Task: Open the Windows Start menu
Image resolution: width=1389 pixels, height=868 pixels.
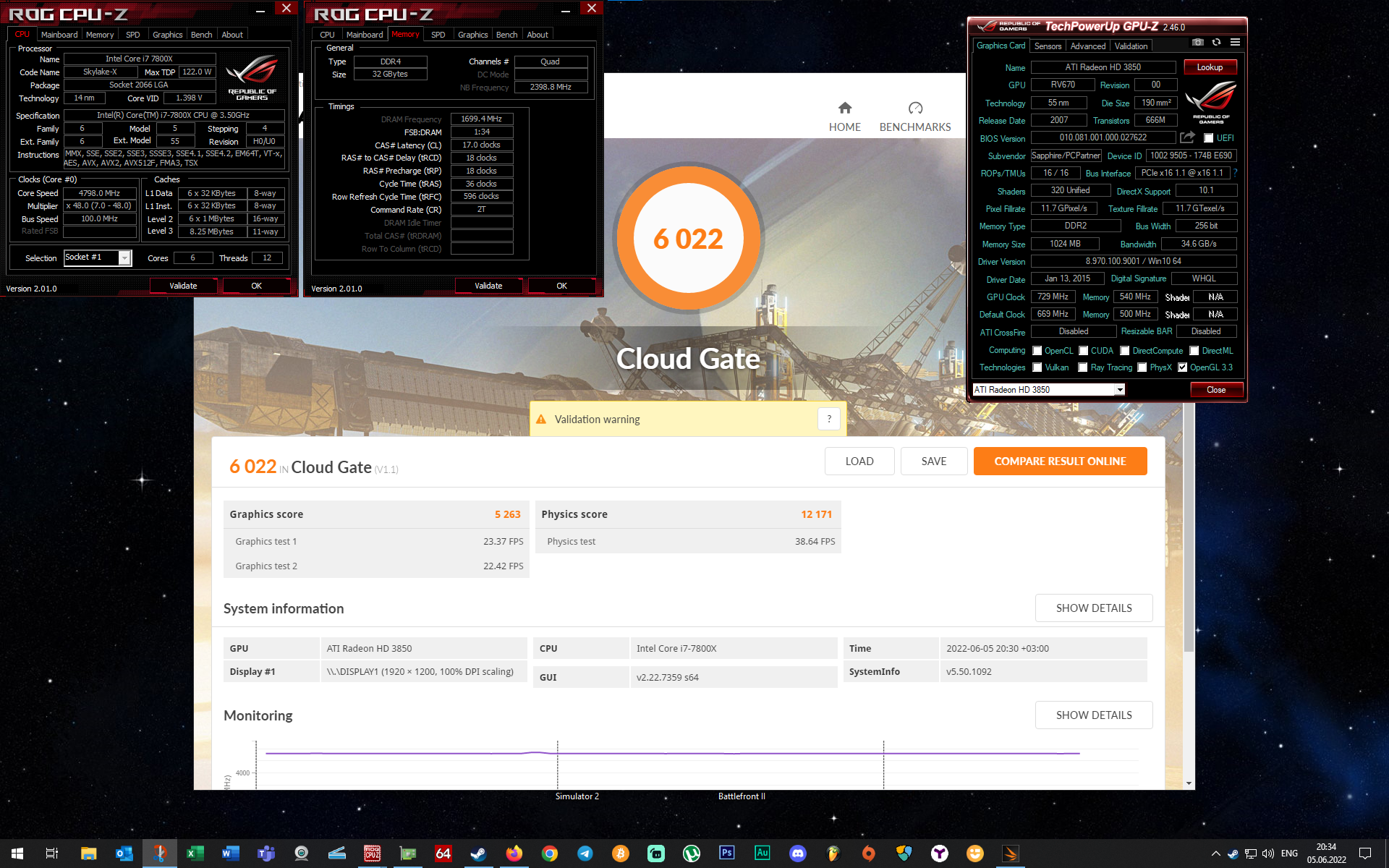Action: point(17,854)
